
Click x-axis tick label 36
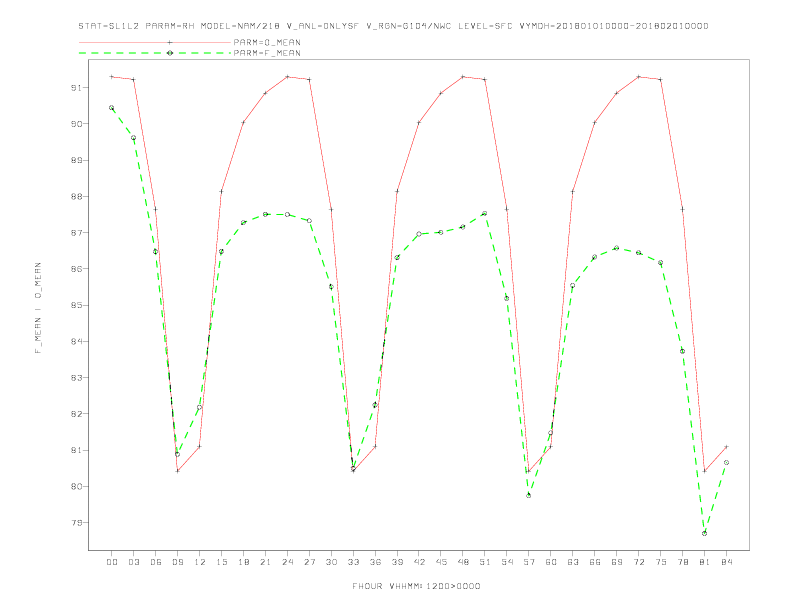[375, 562]
